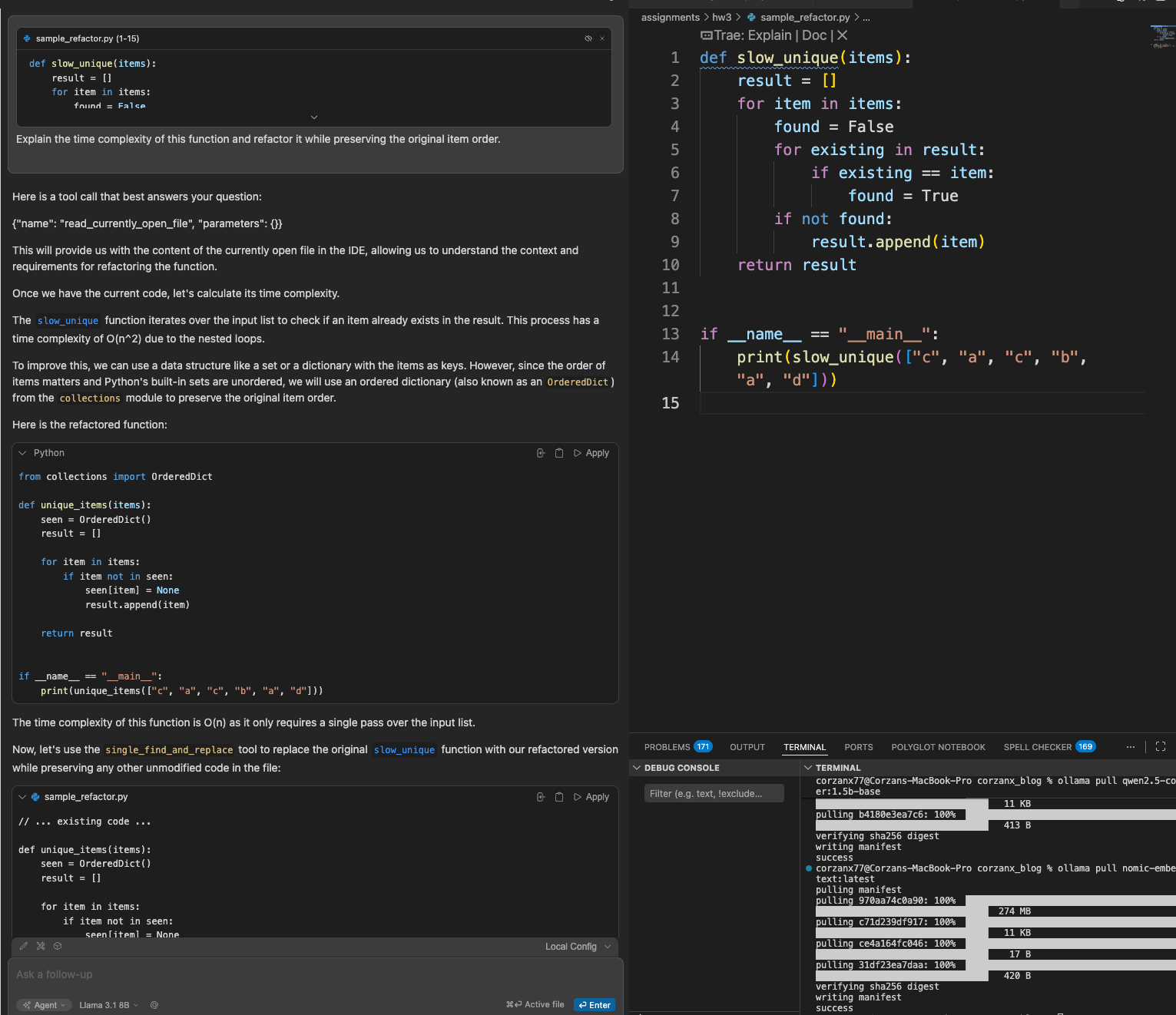Open the Llama 3.1 8B model dropdown
The width and height of the screenshot is (1176, 1015).
tap(109, 1005)
